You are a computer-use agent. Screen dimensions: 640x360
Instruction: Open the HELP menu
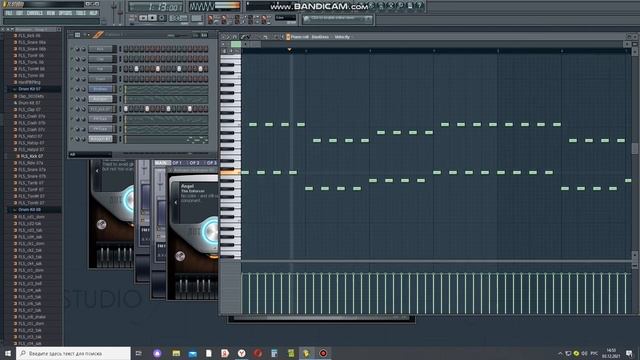click(x=93, y=13)
